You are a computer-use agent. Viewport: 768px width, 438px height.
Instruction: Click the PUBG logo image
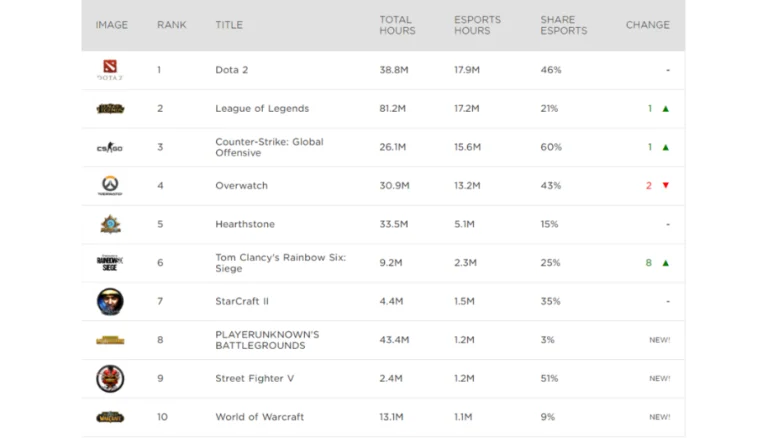coord(110,340)
